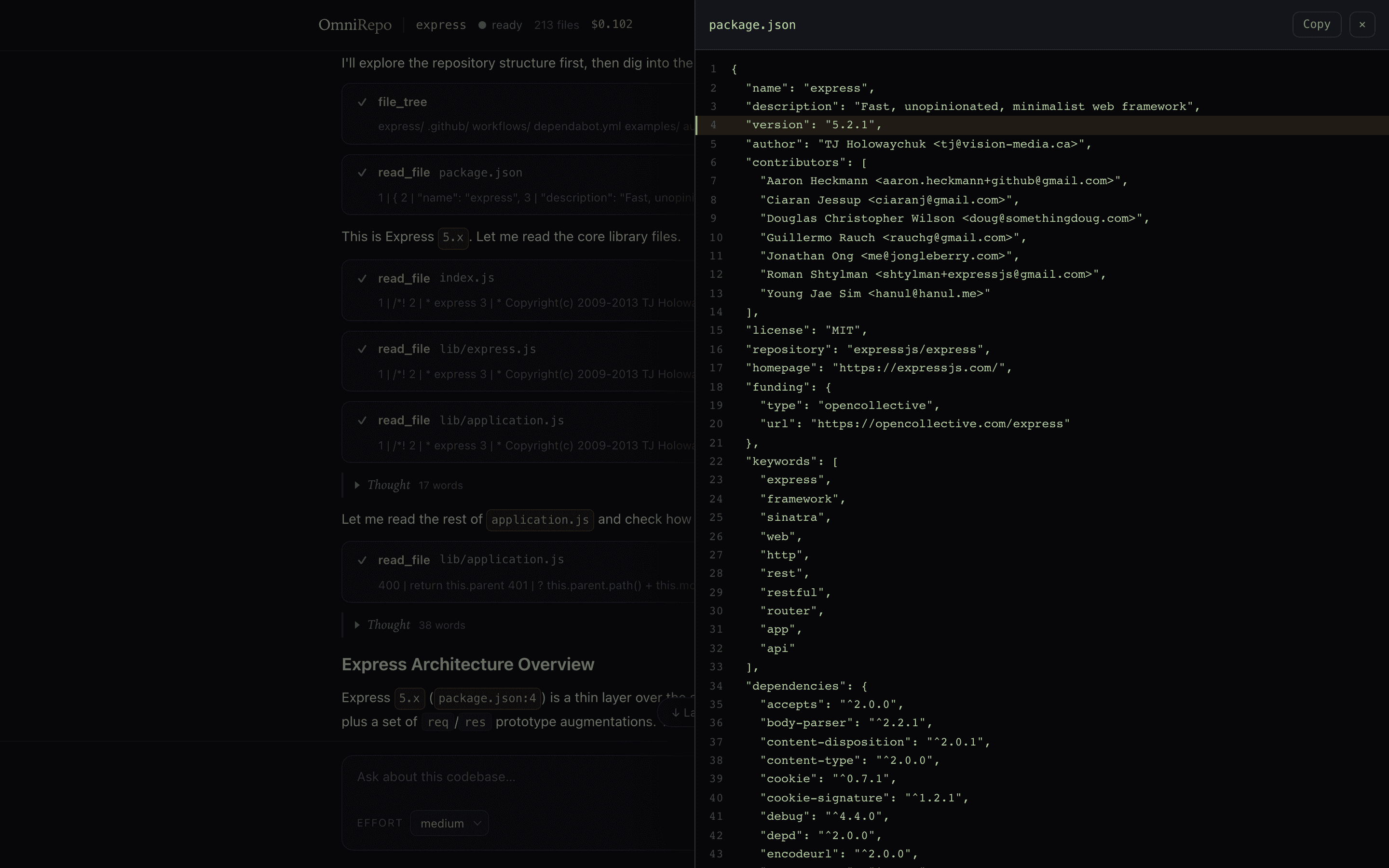
Task: Click the "dependencies": { line
Action: click(1042, 686)
